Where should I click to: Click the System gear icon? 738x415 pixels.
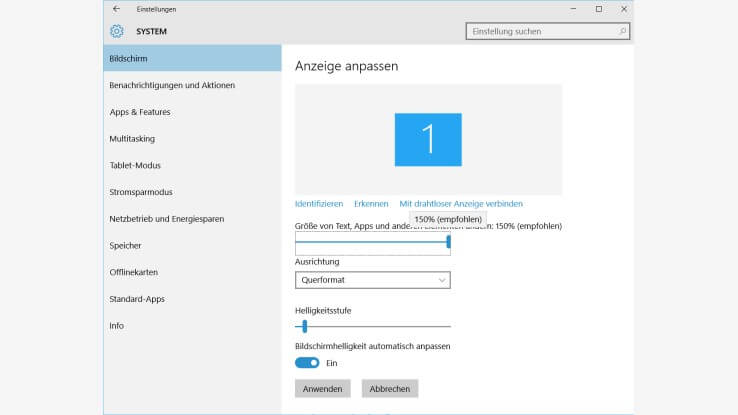(x=117, y=31)
